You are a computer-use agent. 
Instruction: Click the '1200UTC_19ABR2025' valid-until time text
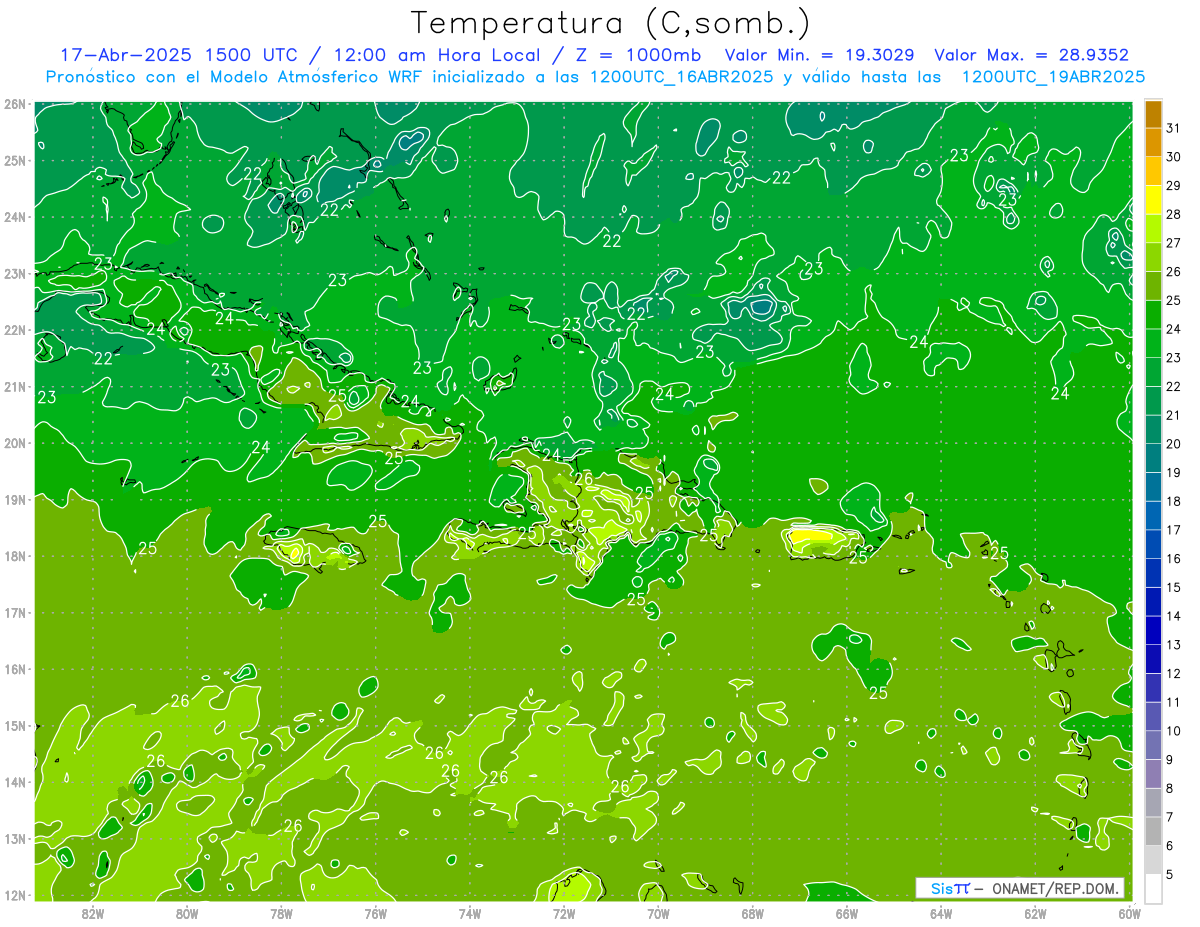(x=1053, y=77)
